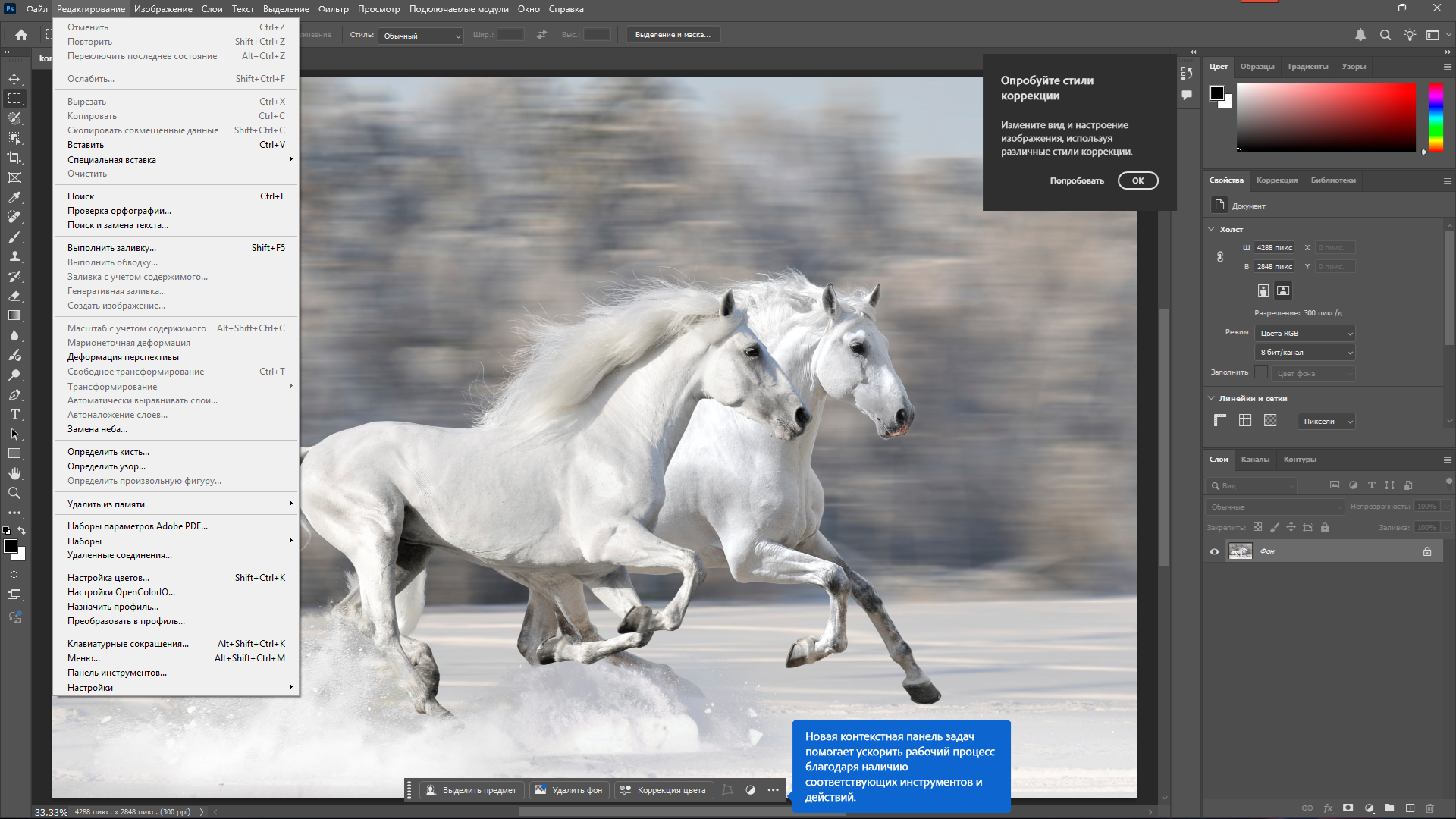The width and height of the screenshot is (1456, 819).
Task: Open the Пиксели units dropdown
Action: pos(1327,421)
